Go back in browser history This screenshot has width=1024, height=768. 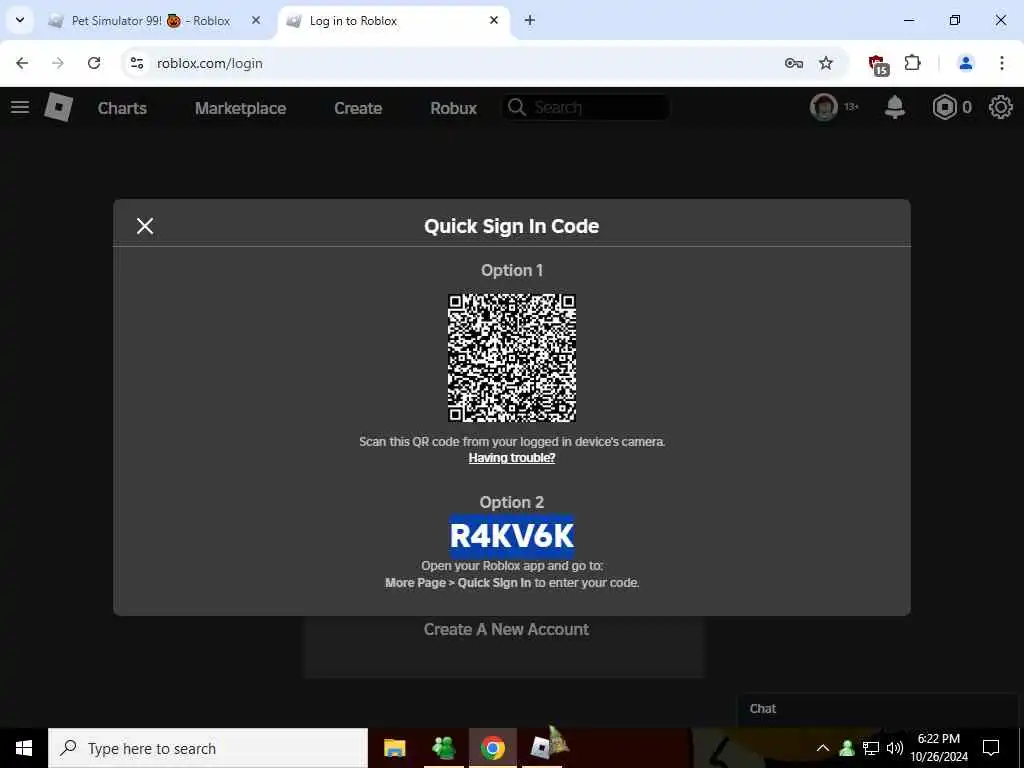click(x=22, y=63)
